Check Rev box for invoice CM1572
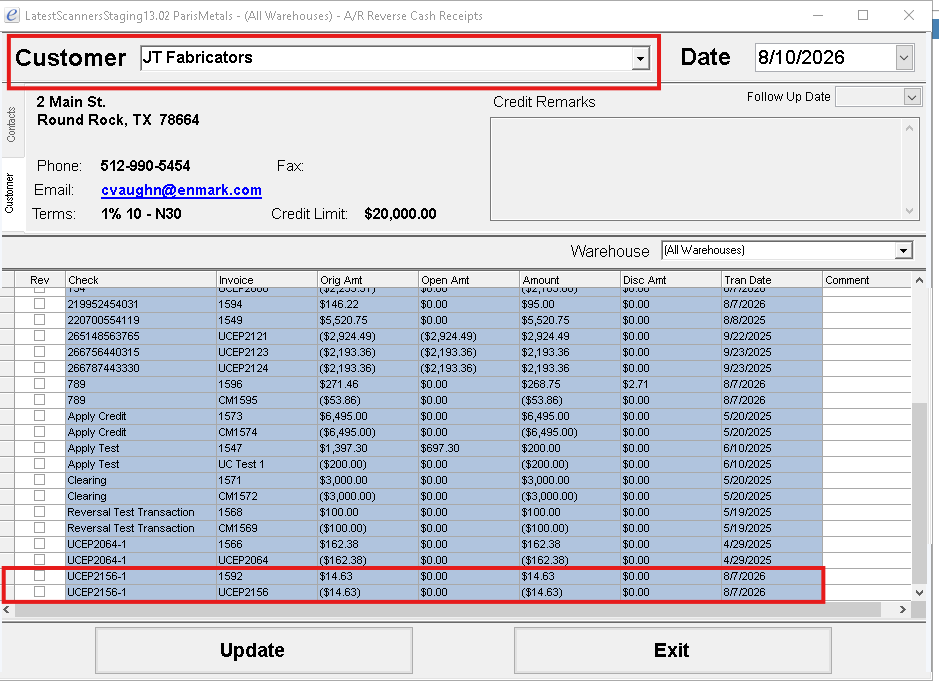The height and width of the screenshot is (682, 939). [40, 496]
